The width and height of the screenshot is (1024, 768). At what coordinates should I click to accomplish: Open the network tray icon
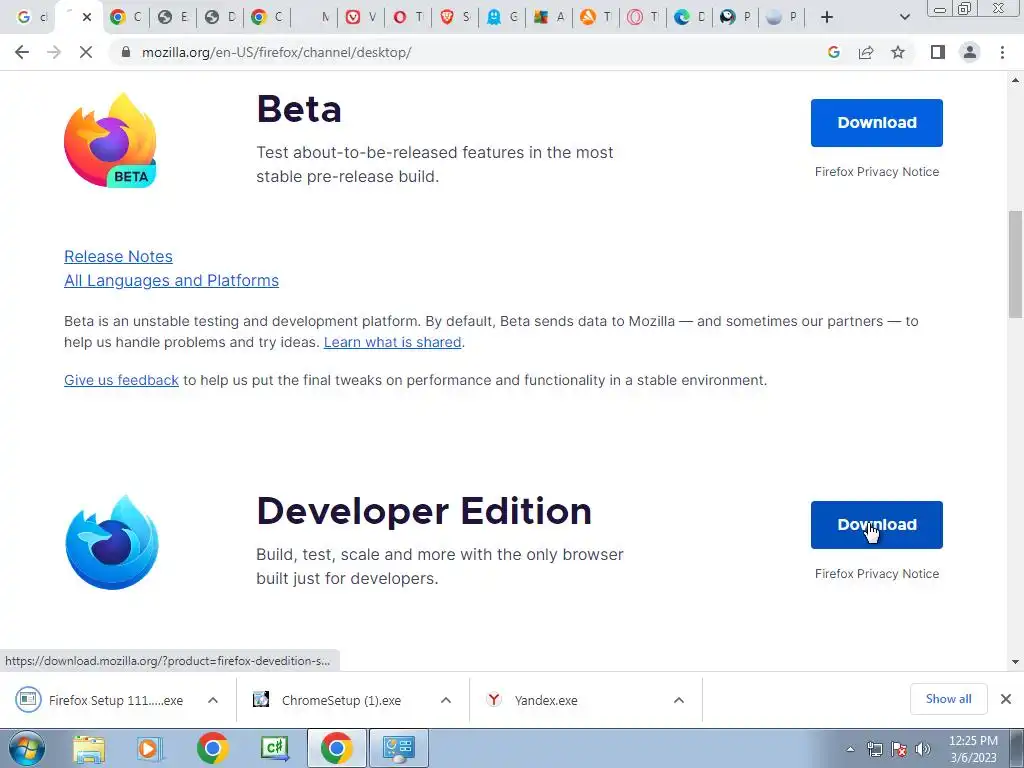874,749
